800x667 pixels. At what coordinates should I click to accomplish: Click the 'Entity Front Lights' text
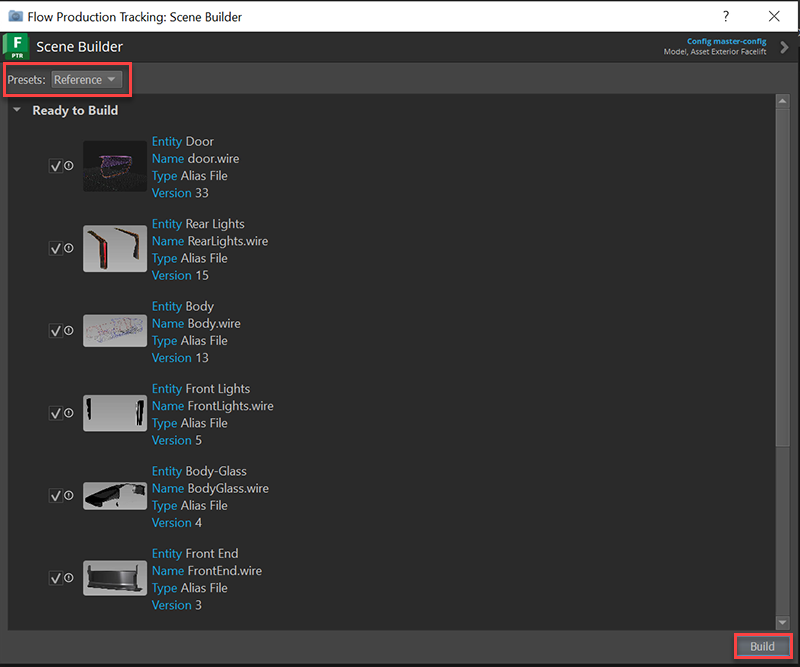point(201,389)
